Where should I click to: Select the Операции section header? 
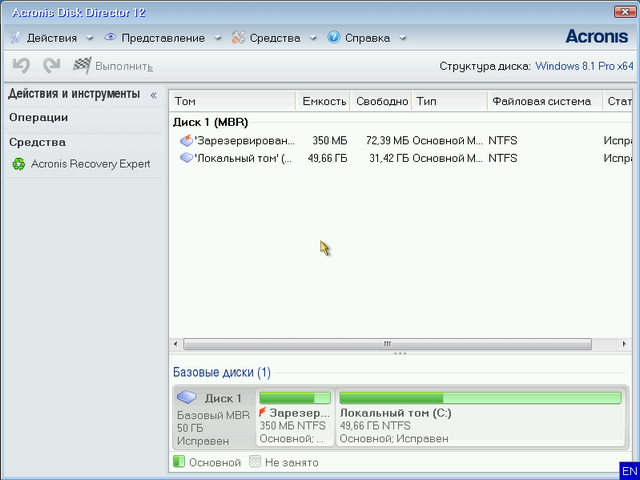[x=38, y=118]
